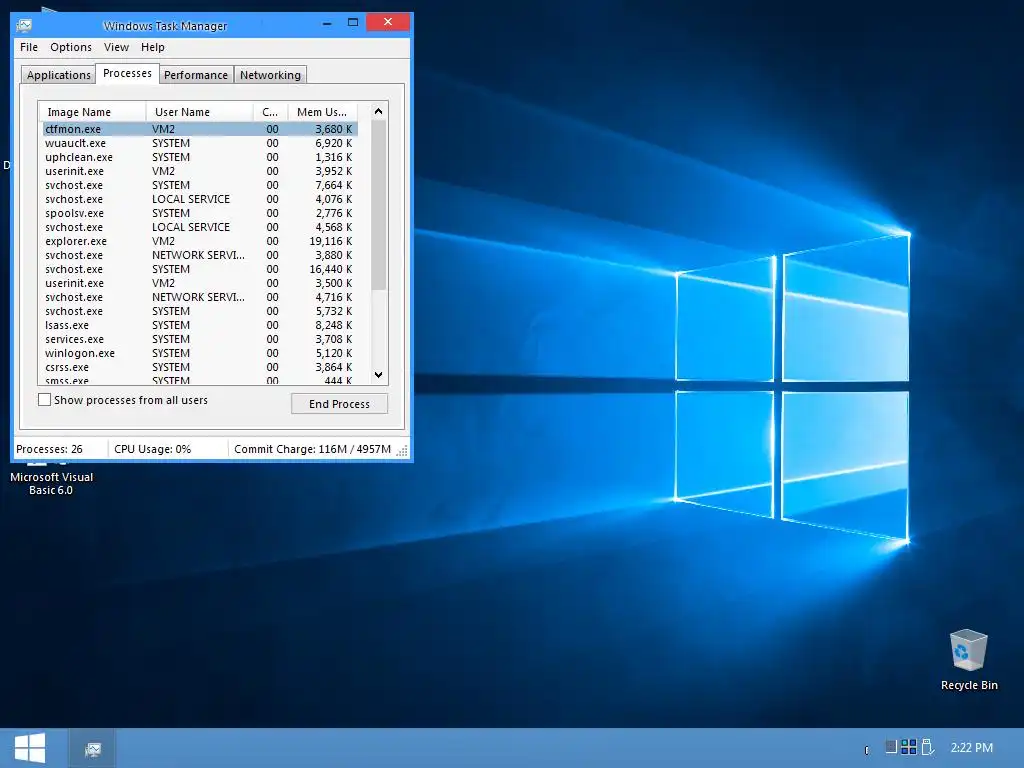1024x768 pixels.
Task: Select the svchost.exe row using 4,568 K
Action: (x=200, y=227)
